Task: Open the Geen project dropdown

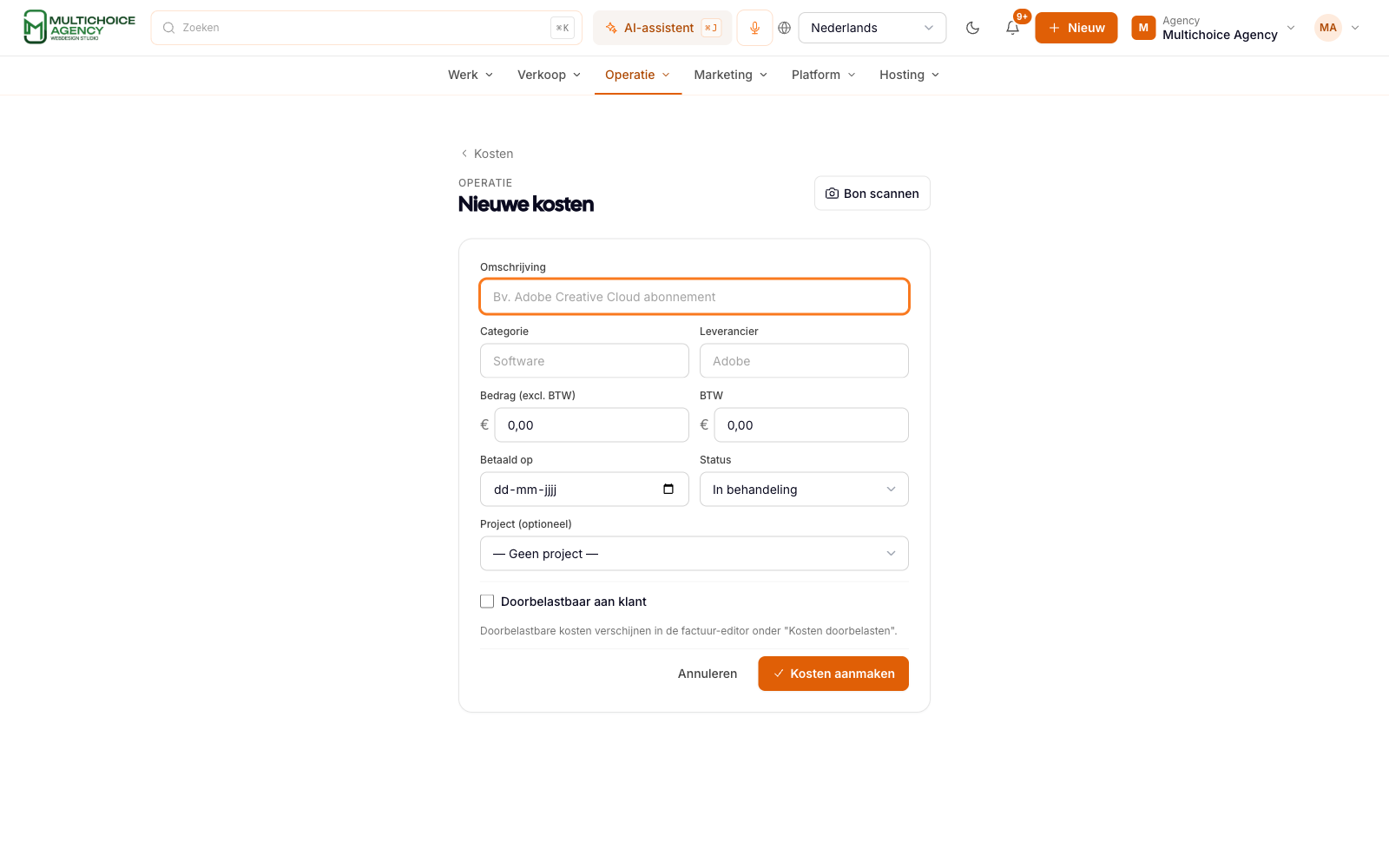Action: pyautogui.click(x=694, y=554)
